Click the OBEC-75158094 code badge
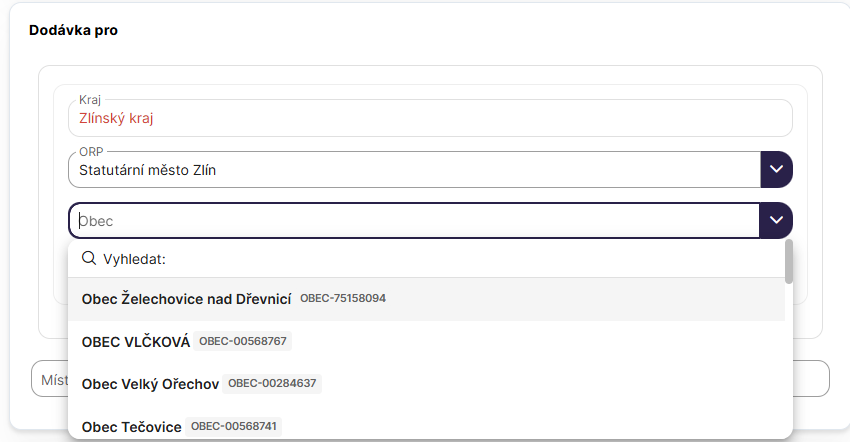 343,299
